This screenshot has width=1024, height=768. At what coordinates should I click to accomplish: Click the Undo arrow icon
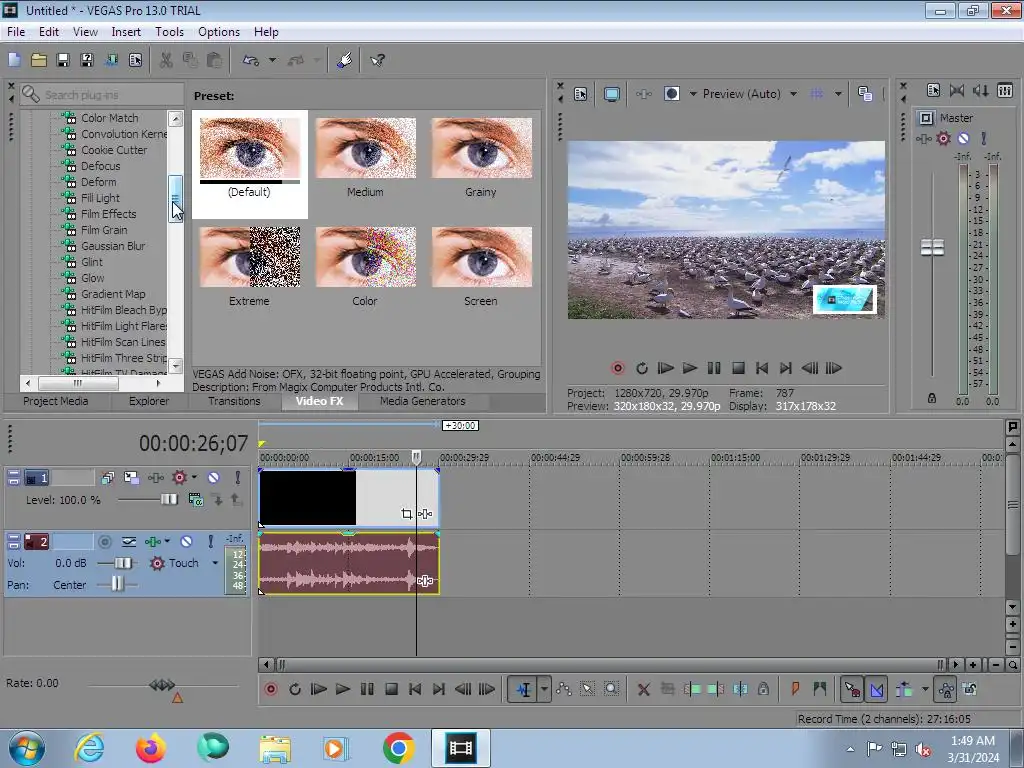[251, 60]
